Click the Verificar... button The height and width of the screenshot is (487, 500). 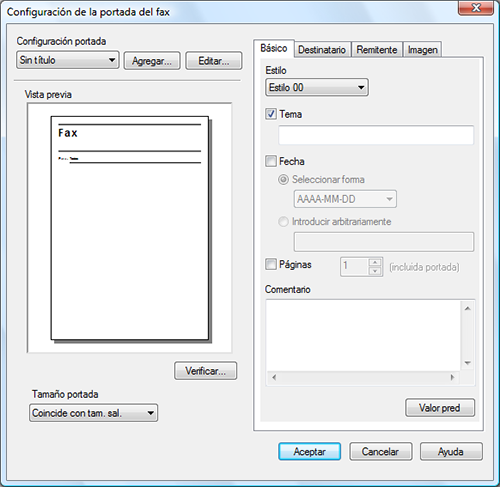206,371
